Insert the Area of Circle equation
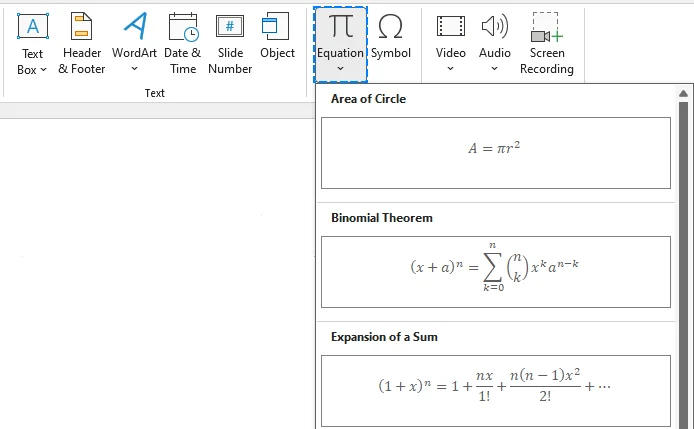 click(496, 153)
